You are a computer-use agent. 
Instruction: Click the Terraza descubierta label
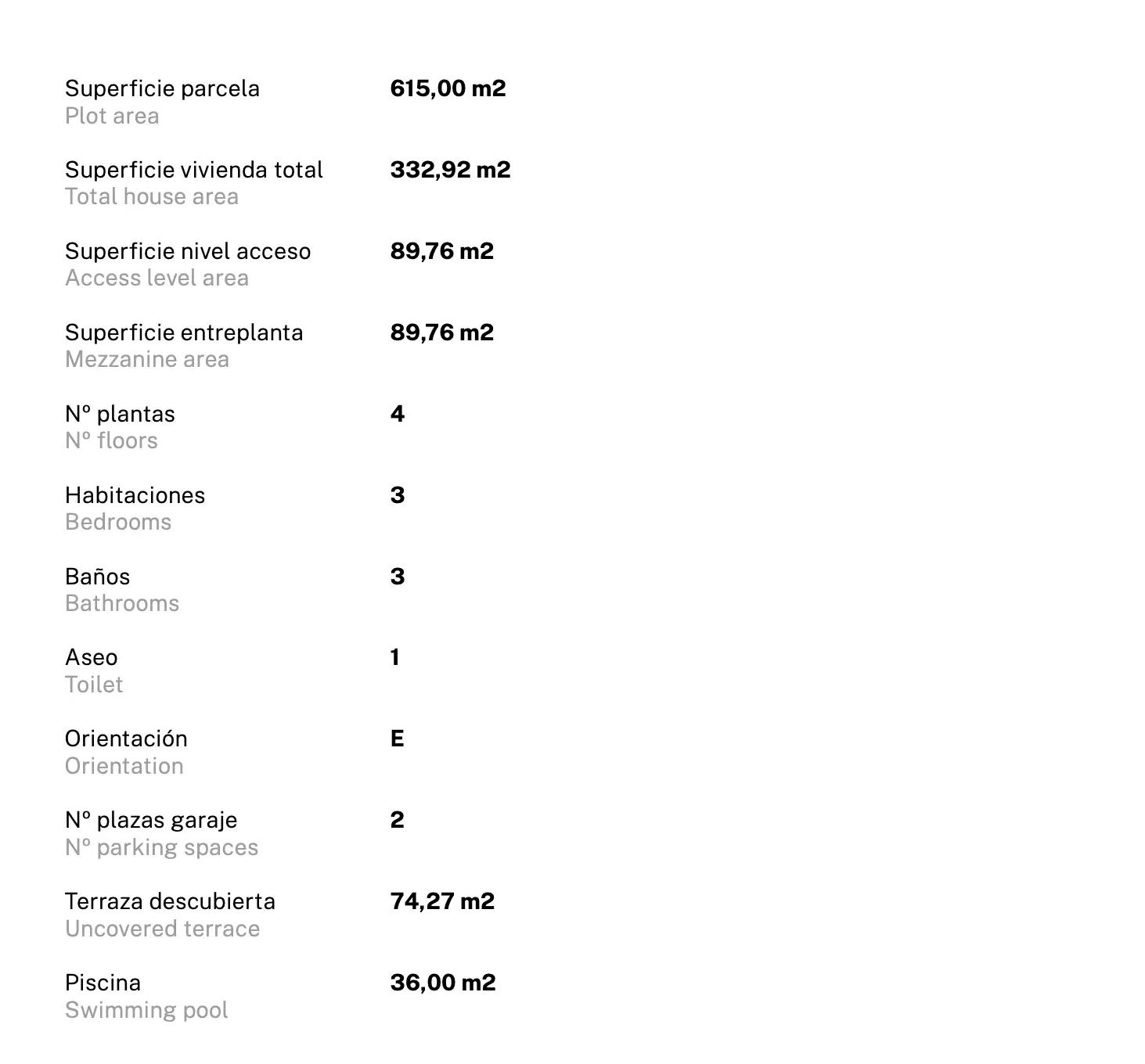(x=170, y=901)
